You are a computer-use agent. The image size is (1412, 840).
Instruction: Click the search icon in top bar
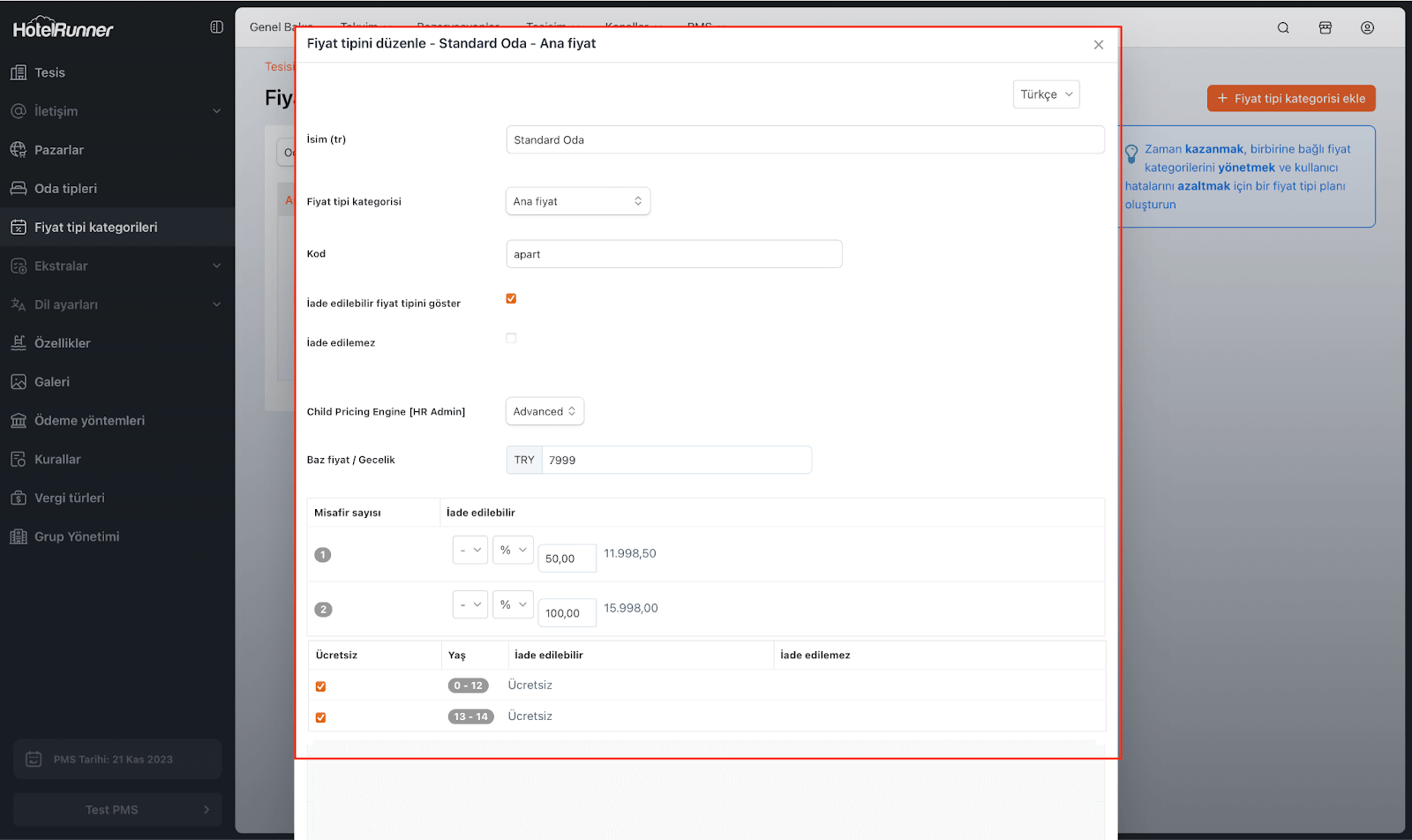point(1283,28)
